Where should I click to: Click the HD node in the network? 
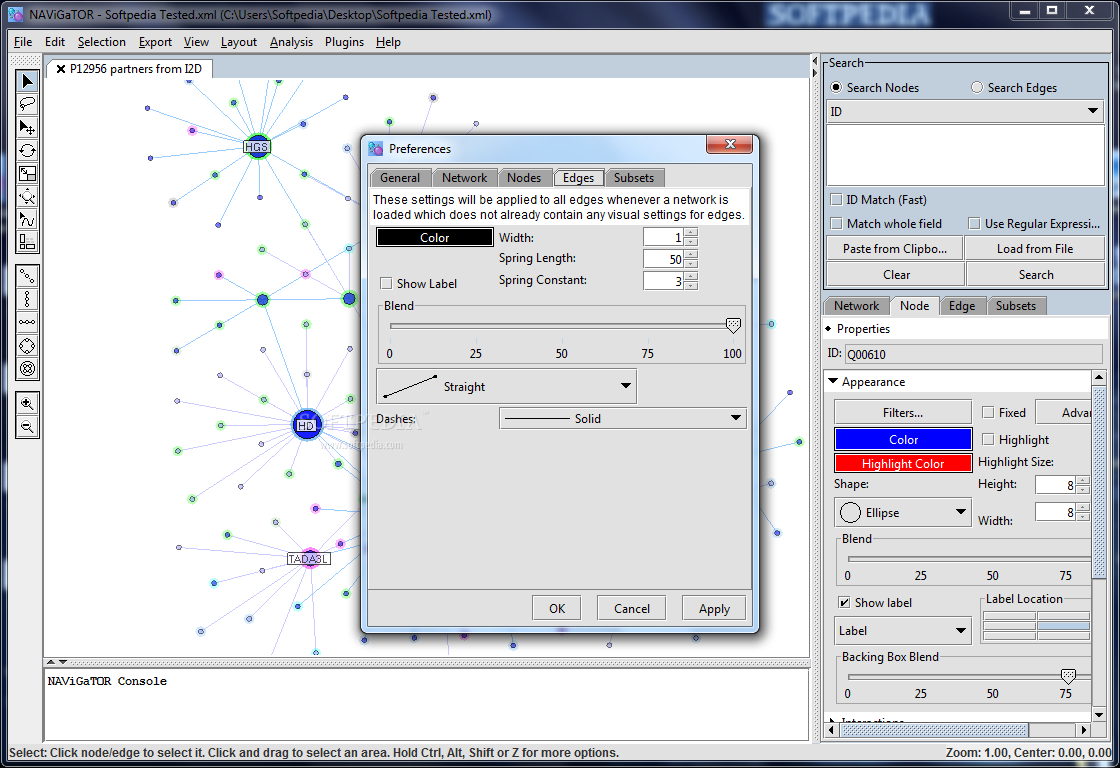click(306, 426)
